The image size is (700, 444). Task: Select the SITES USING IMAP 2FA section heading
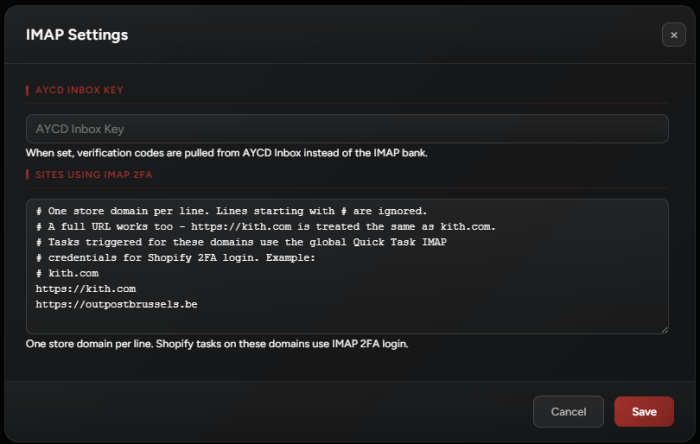pyautogui.click(x=94, y=175)
